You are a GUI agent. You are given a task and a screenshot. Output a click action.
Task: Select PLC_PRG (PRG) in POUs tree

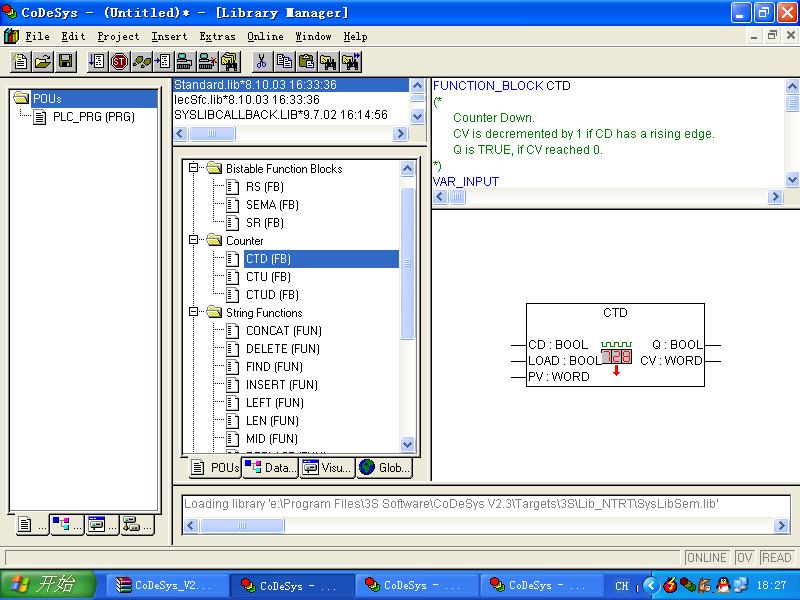tap(93, 117)
